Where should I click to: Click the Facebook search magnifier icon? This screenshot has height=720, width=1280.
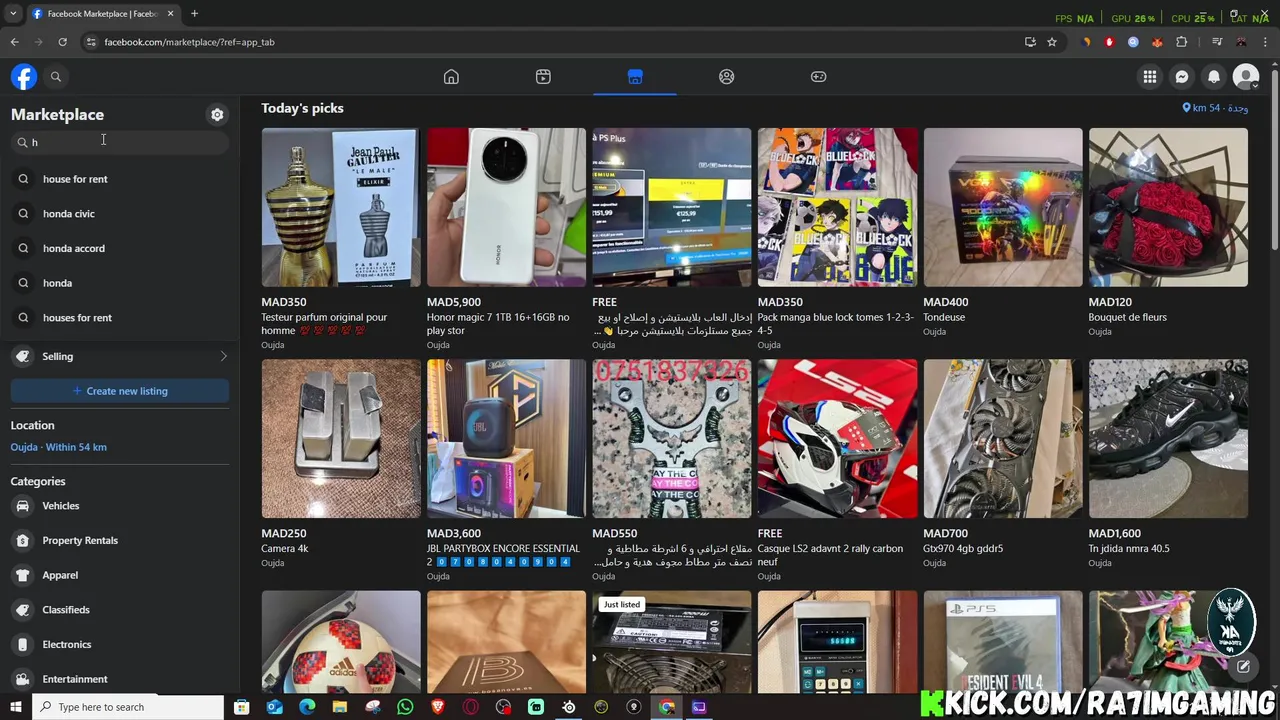click(56, 76)
